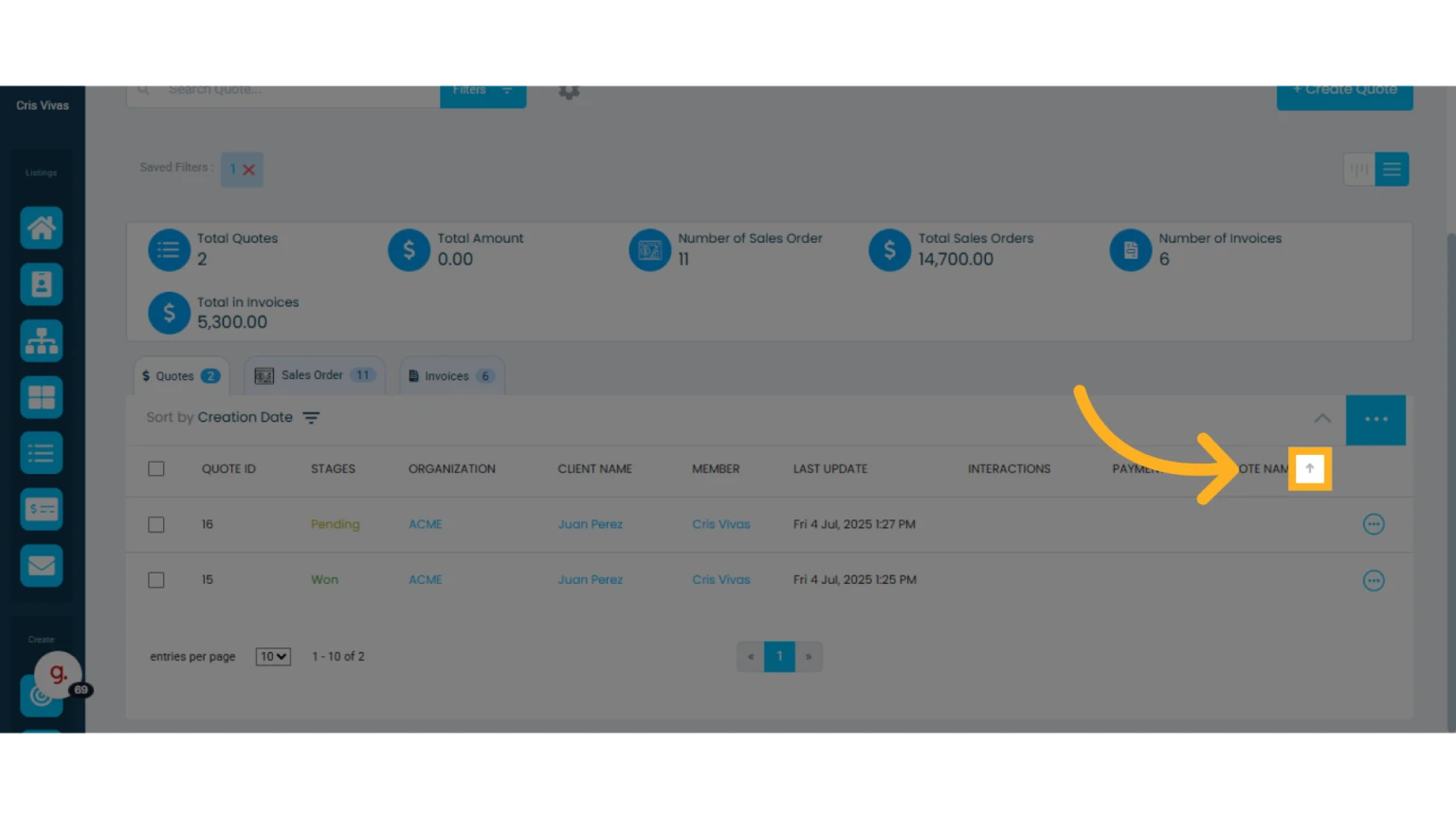The height and width of the screenshot is (819, 1456).
Task: Click the Create Quote button
Action: (x=1344, y=96)
